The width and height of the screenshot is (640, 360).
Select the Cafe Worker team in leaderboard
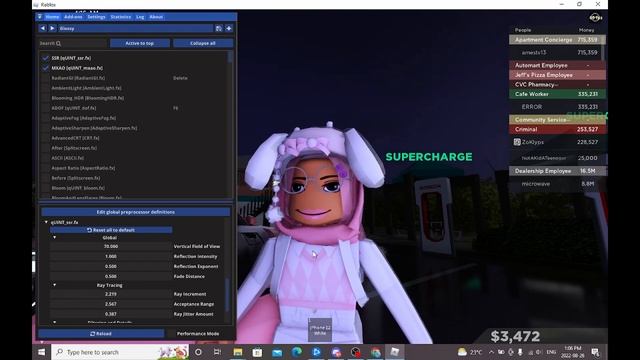click(x=557, y=94)
